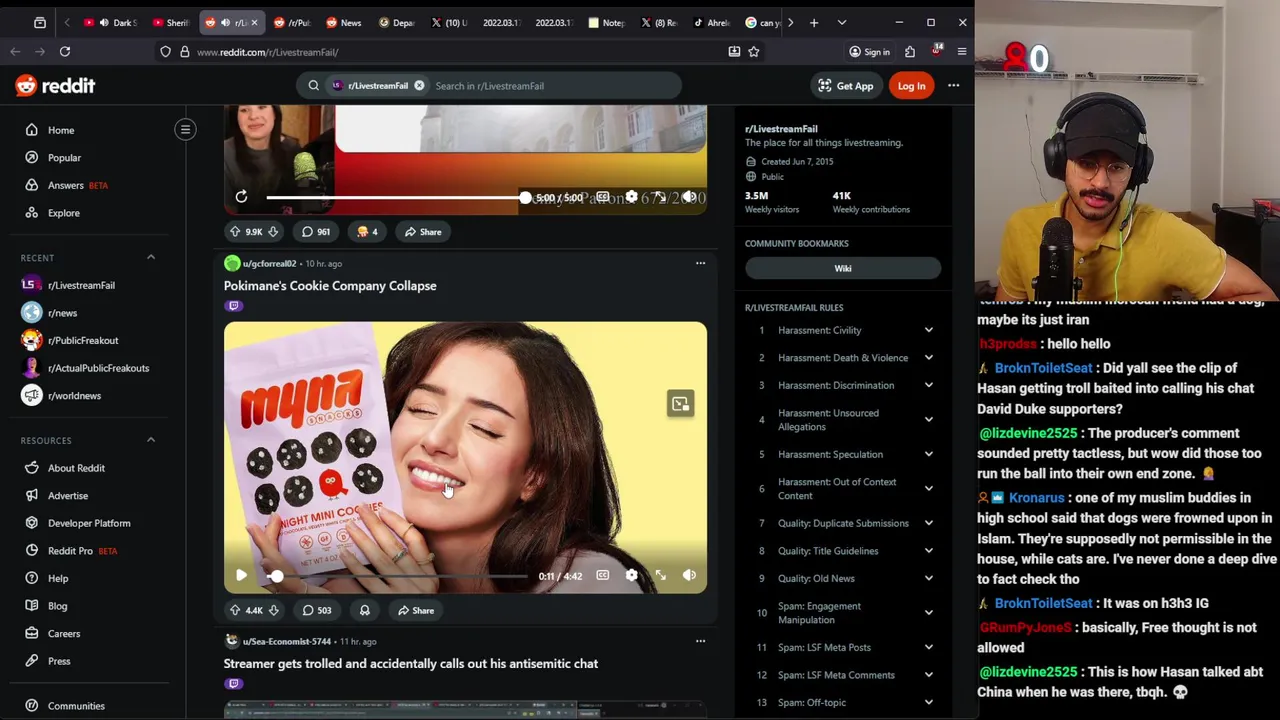1280x720 pixels.
Task: Remove the r/LivestreamFail search filter chip
Action: pos(419,86)
